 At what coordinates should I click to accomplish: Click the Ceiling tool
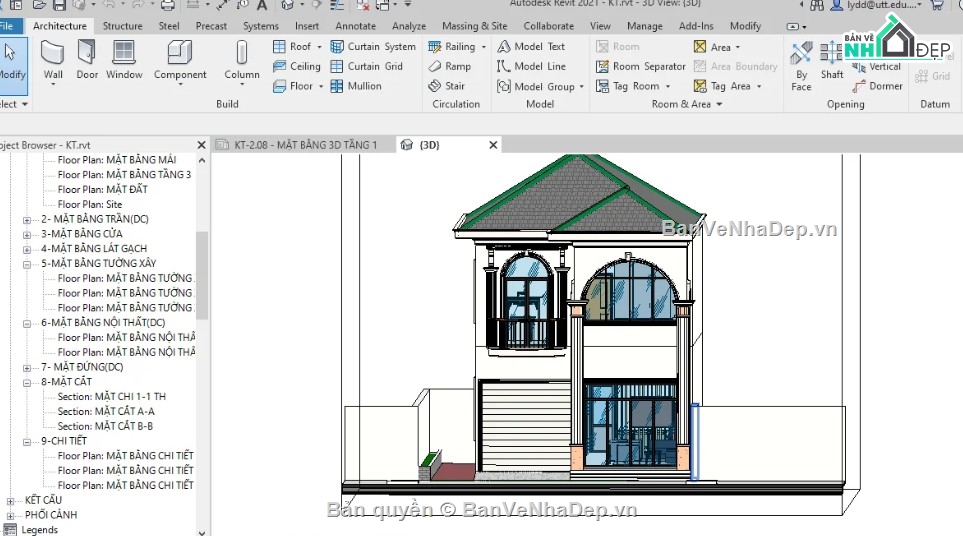coord(297,66)
